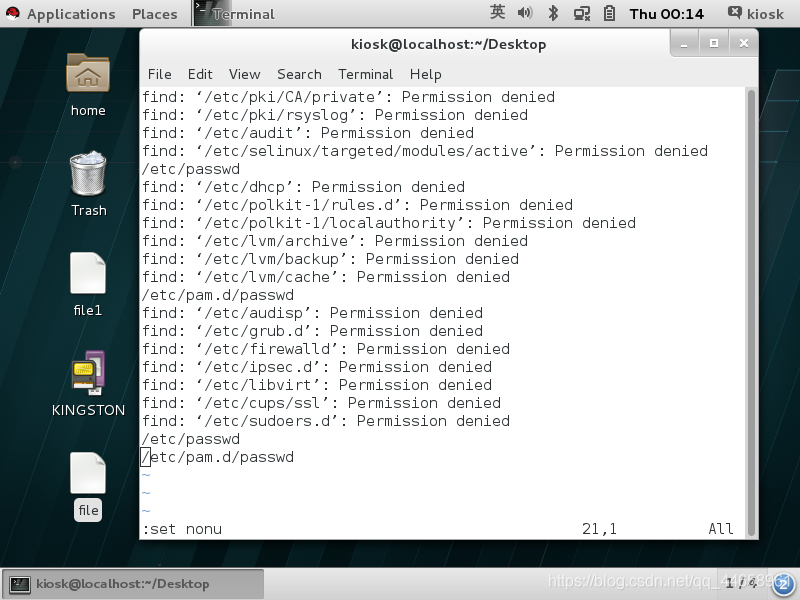The image size is (800, 600).
Task: Open the terminal's Edit menu
Action: [200, 74]
